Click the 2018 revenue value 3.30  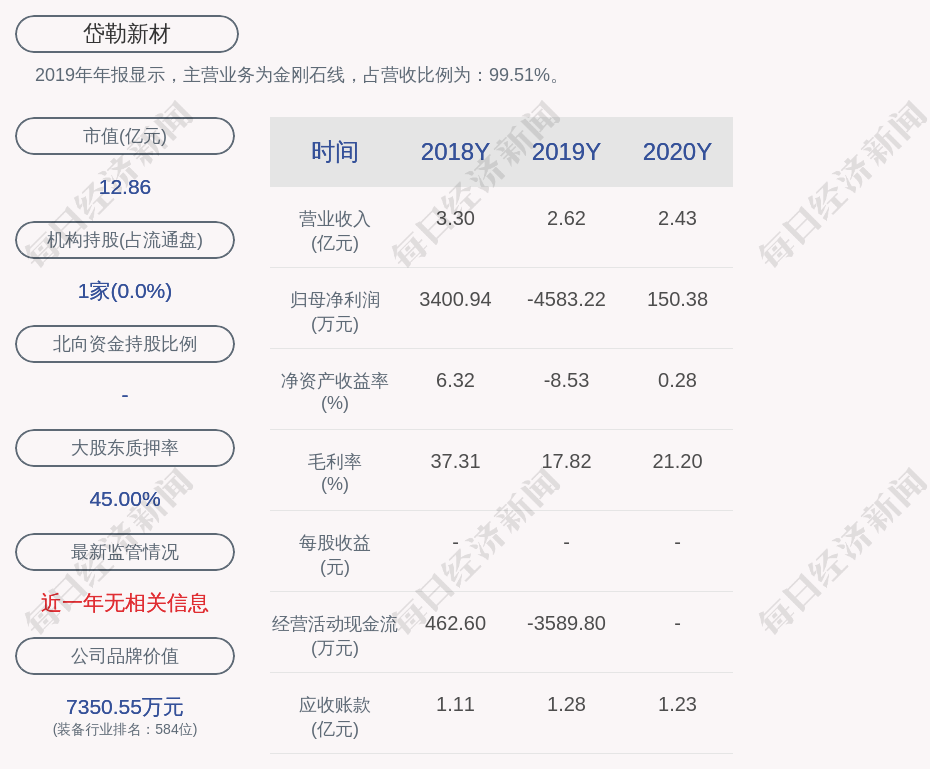click(456, 218)
